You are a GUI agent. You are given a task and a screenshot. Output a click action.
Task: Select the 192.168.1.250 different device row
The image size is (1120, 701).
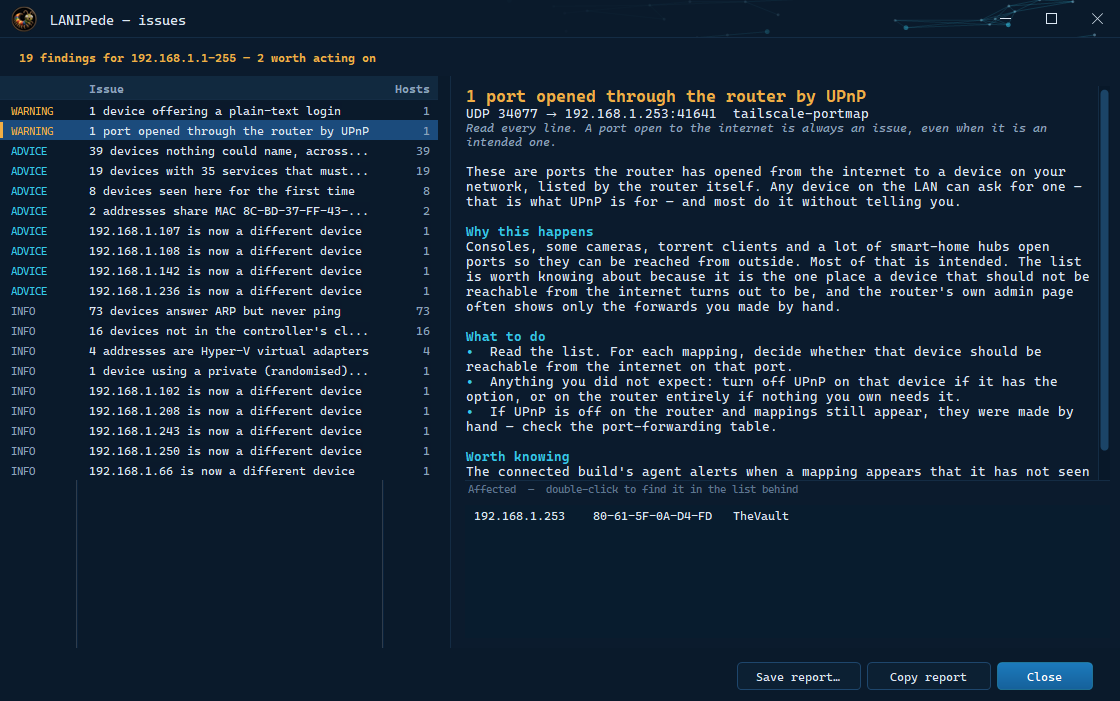[x=219, y=451]
